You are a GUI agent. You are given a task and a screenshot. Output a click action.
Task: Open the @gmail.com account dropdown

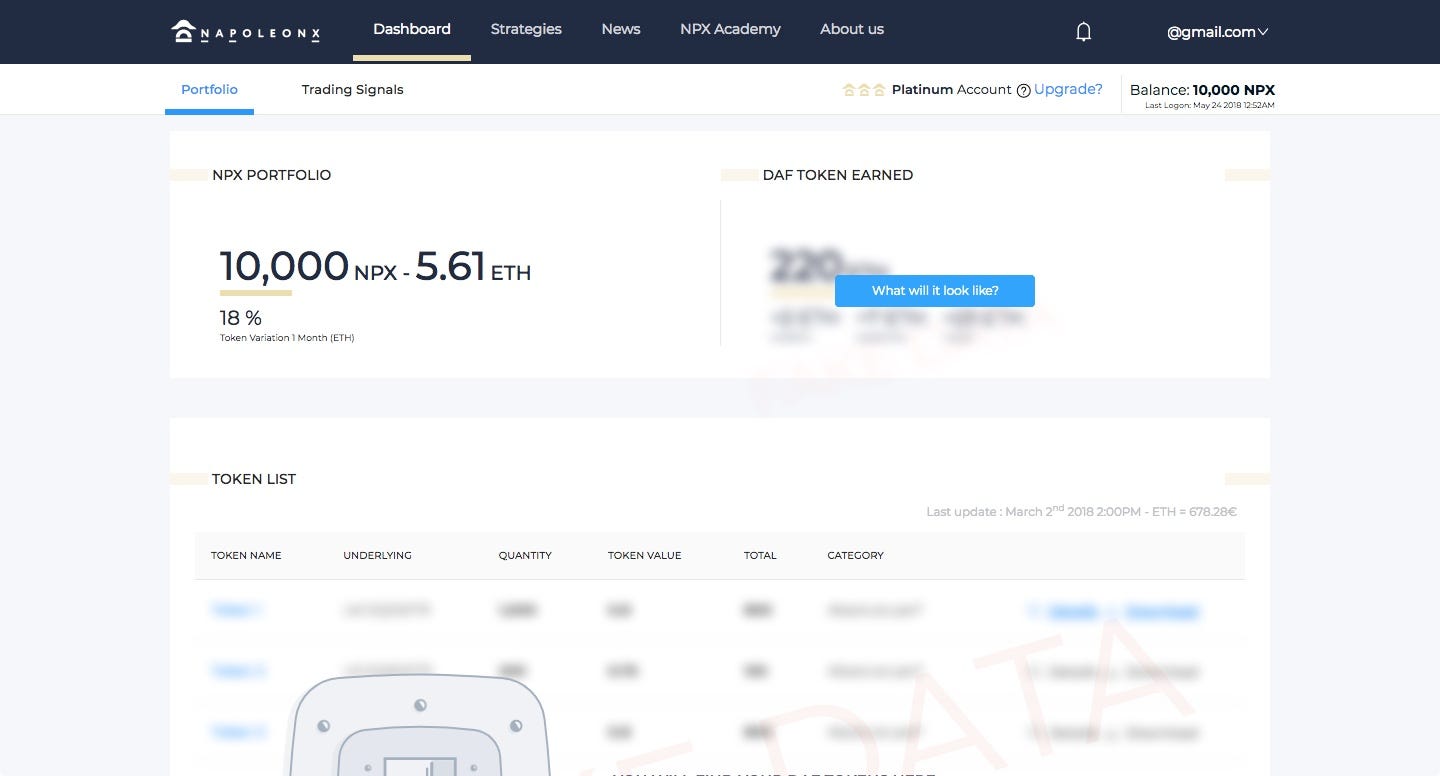pyautogui.click(x=1217, y=32)
